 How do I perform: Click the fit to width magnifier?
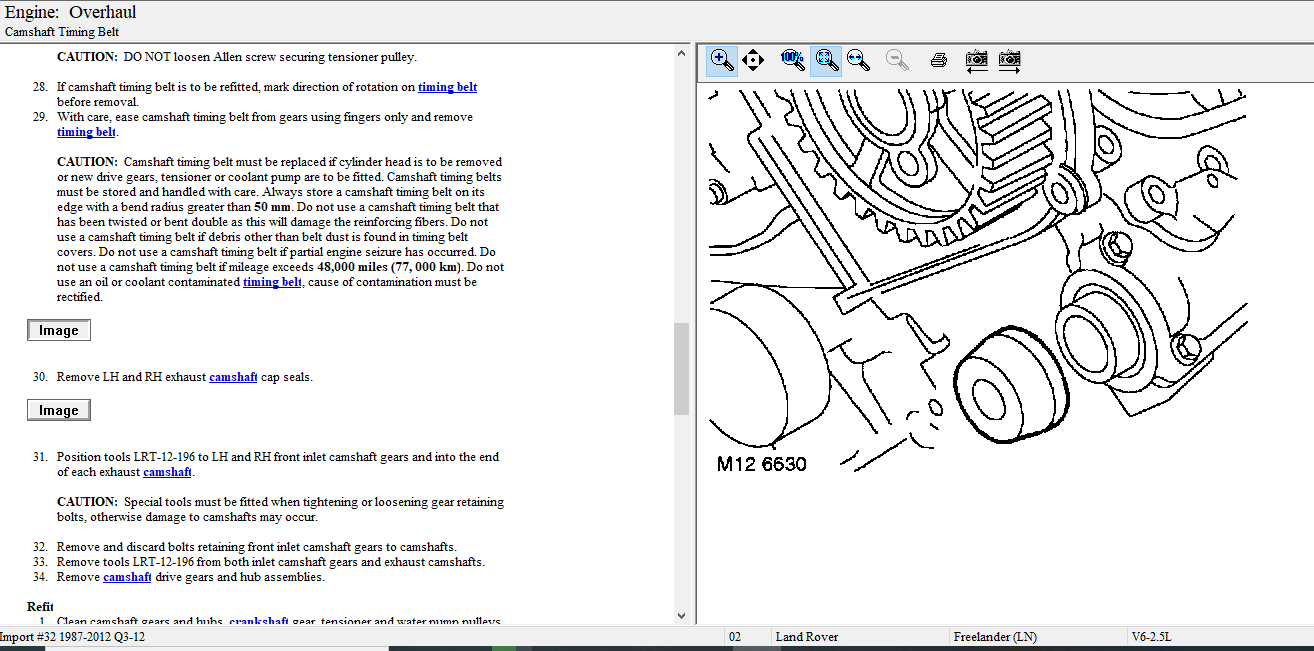[858, 60]
